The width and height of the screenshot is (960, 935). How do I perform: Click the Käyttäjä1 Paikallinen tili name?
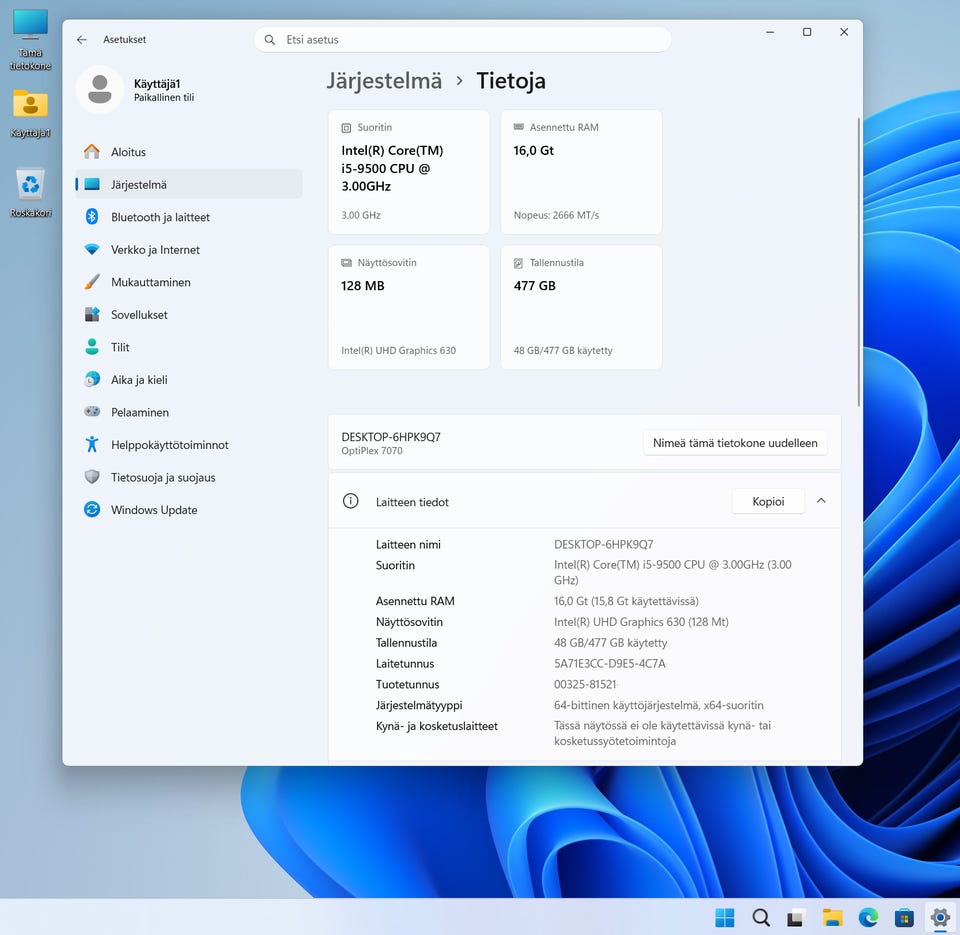coord(163,90)
